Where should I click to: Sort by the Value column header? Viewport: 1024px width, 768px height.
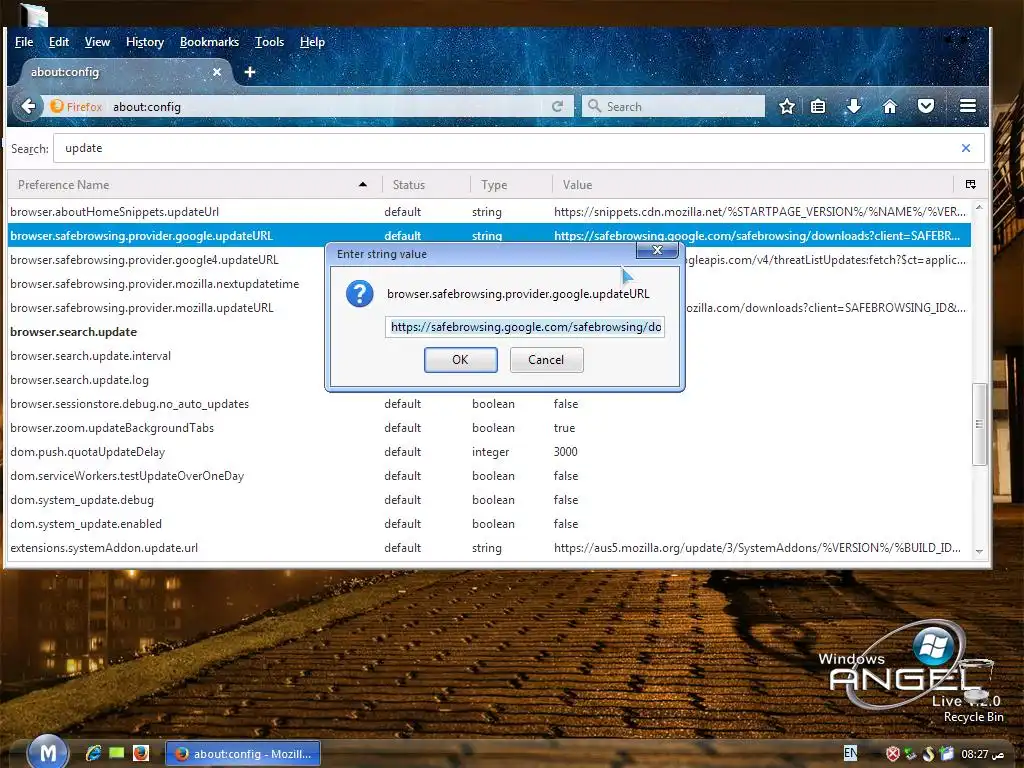pos(753,185)
